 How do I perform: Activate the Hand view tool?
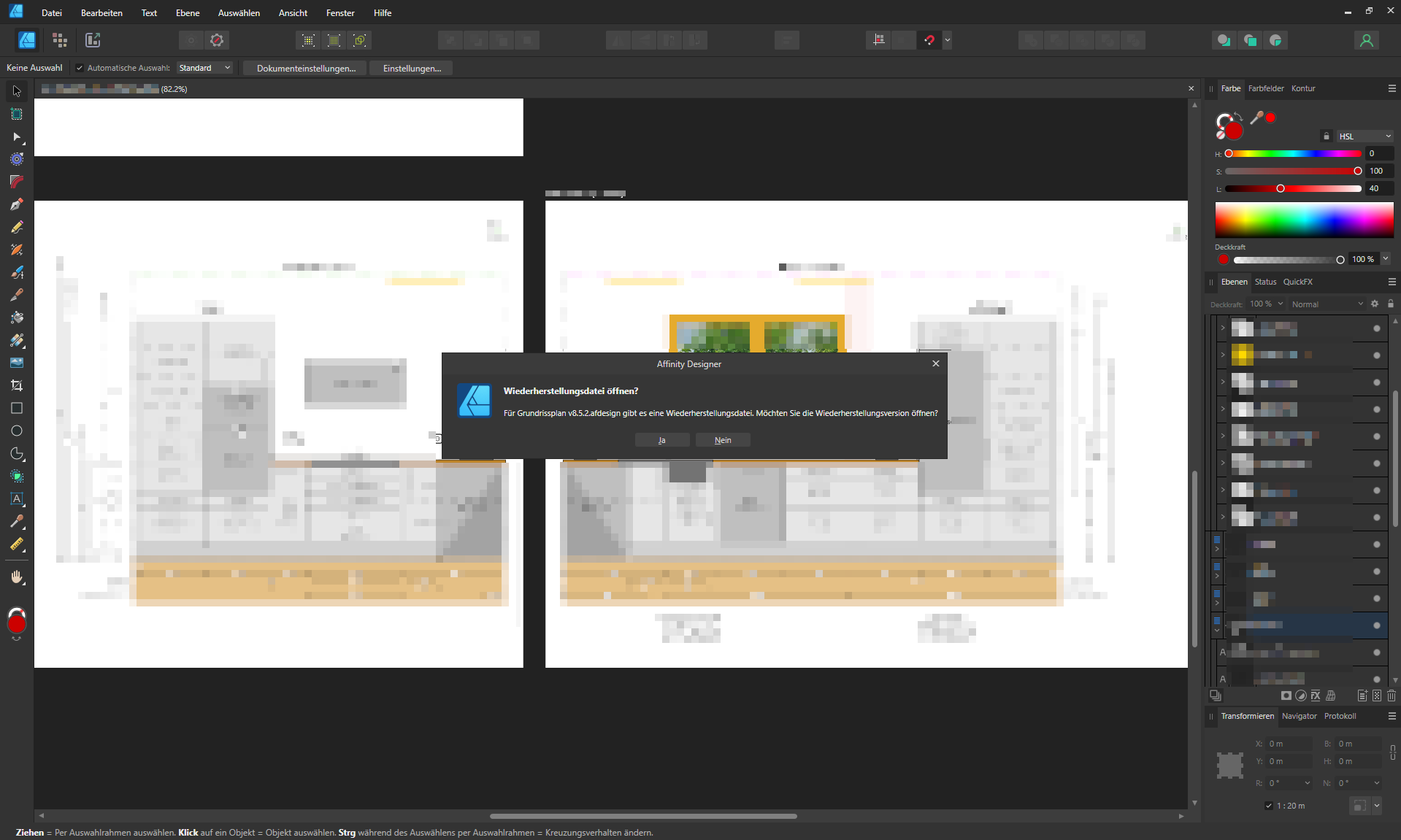click(x=17, y=577)
